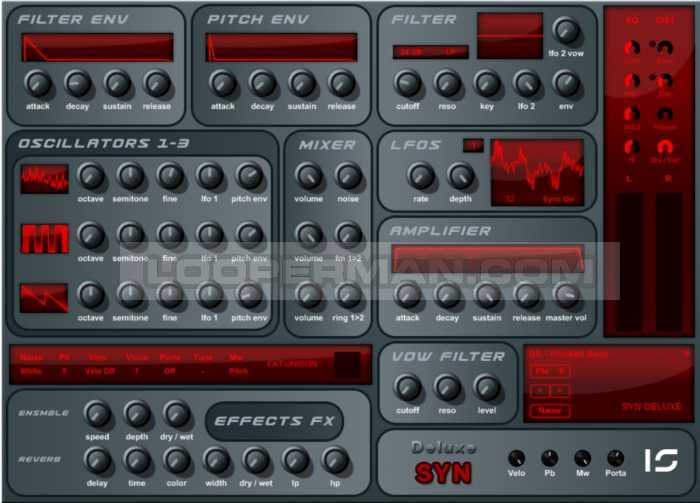Open the filter type selector (24 dB LP)
This screenshot has height=503, width=700.
click(430, 52)
